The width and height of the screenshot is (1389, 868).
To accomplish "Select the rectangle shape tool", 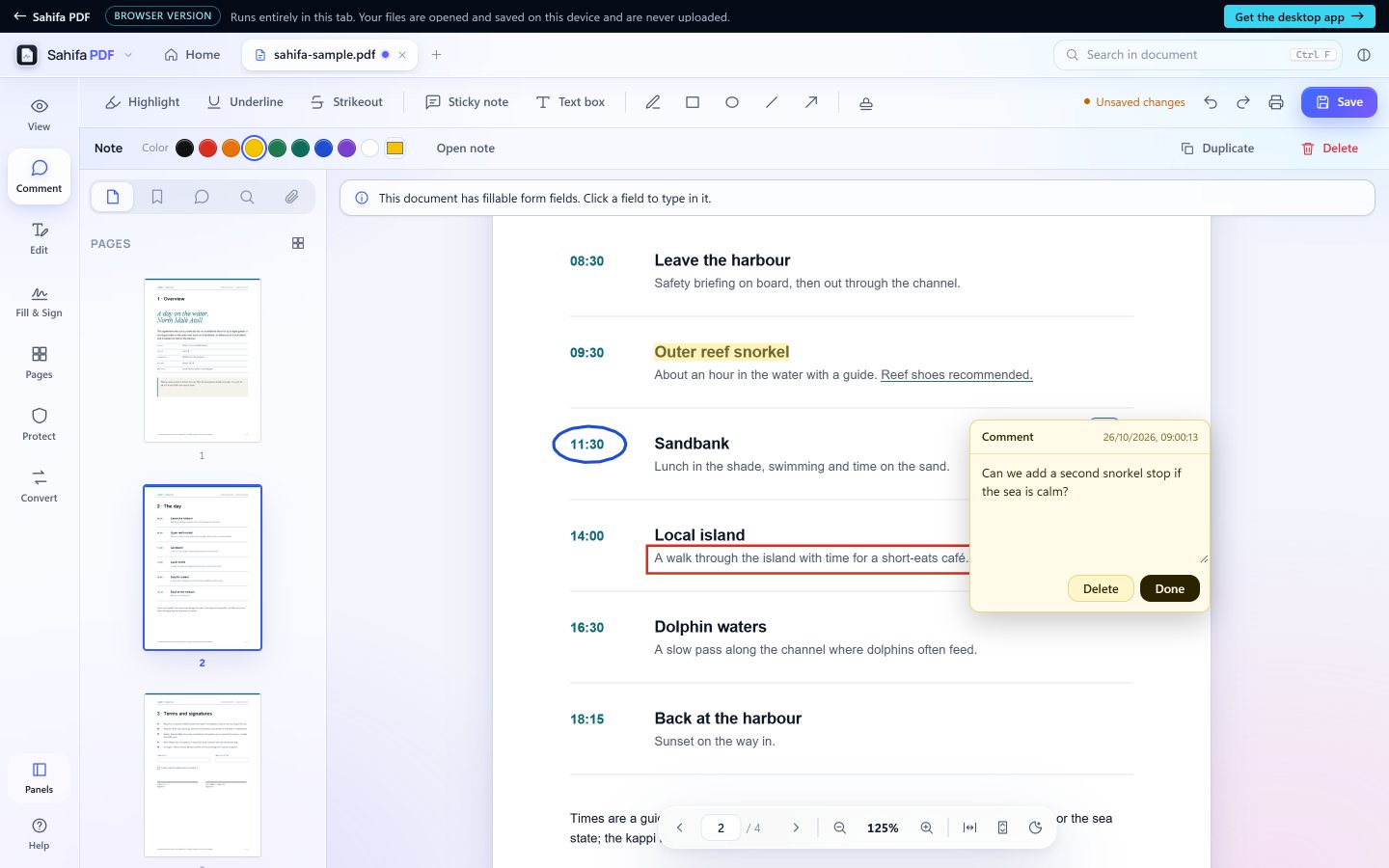I will tap(693, 102).
